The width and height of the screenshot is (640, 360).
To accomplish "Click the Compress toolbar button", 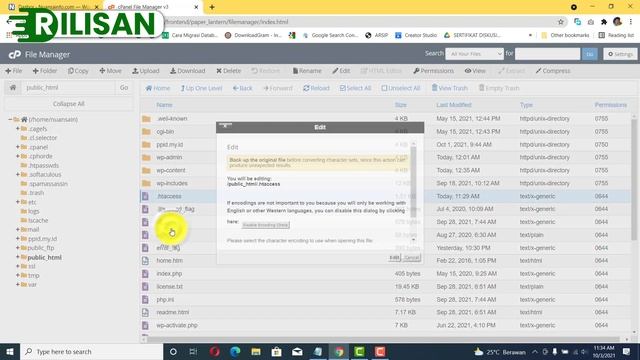I will (x=553, y=71).
